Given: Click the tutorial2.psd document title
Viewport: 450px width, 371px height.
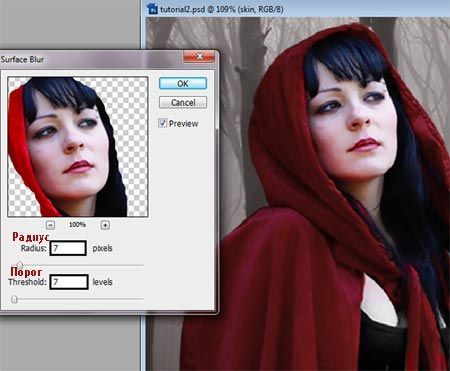Looking at the screenshot, I should pos(222,9).
